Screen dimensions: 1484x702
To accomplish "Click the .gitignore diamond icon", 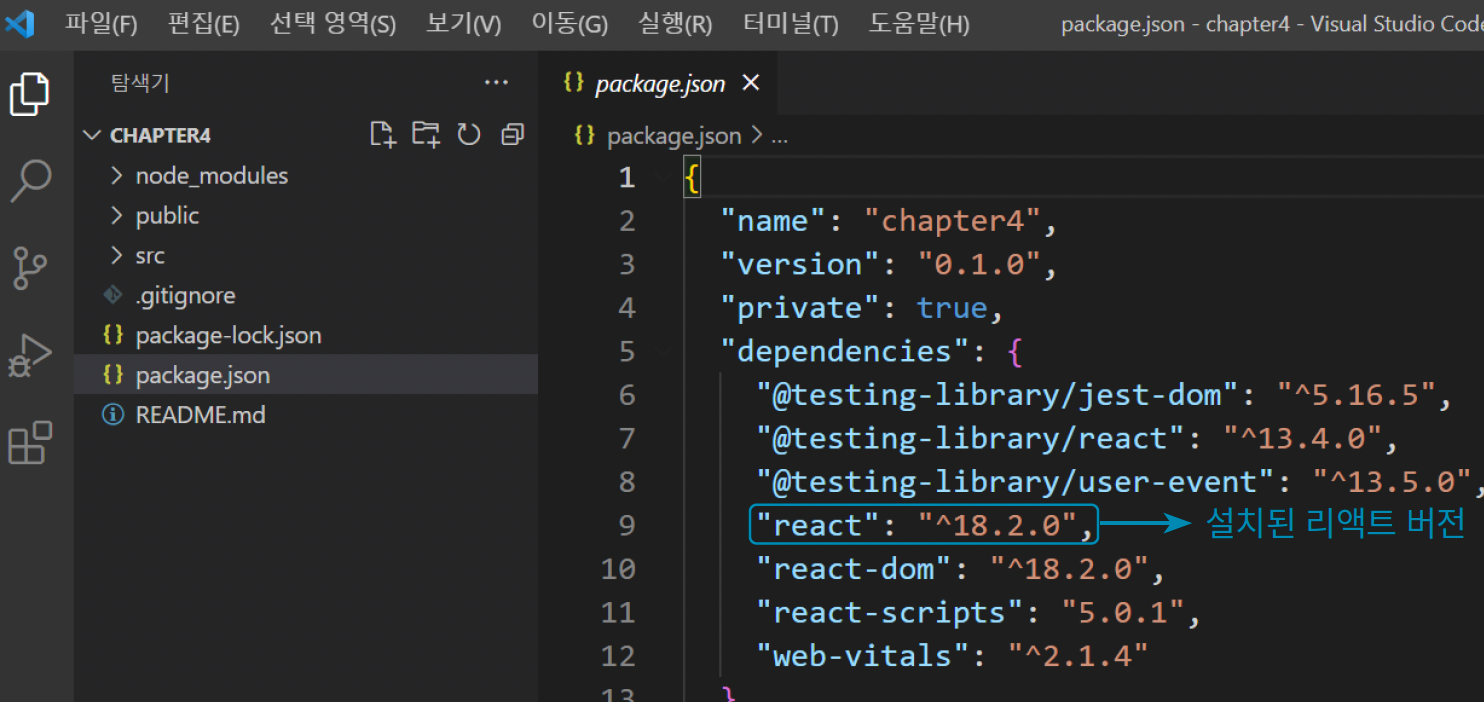I will tap(113, 295).
